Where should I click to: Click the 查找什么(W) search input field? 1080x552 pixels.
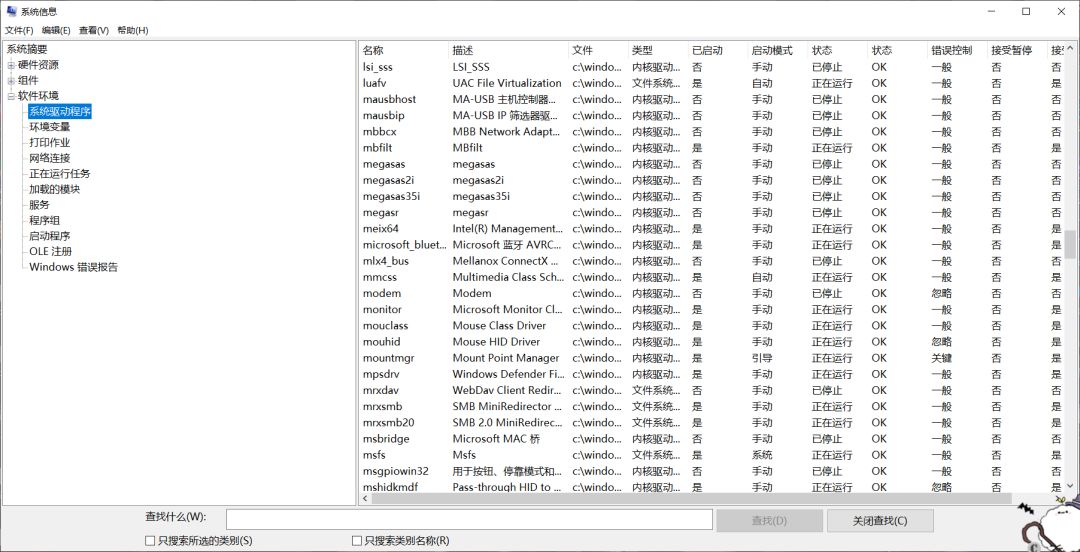pyautogui.click(x=469, y=520)
